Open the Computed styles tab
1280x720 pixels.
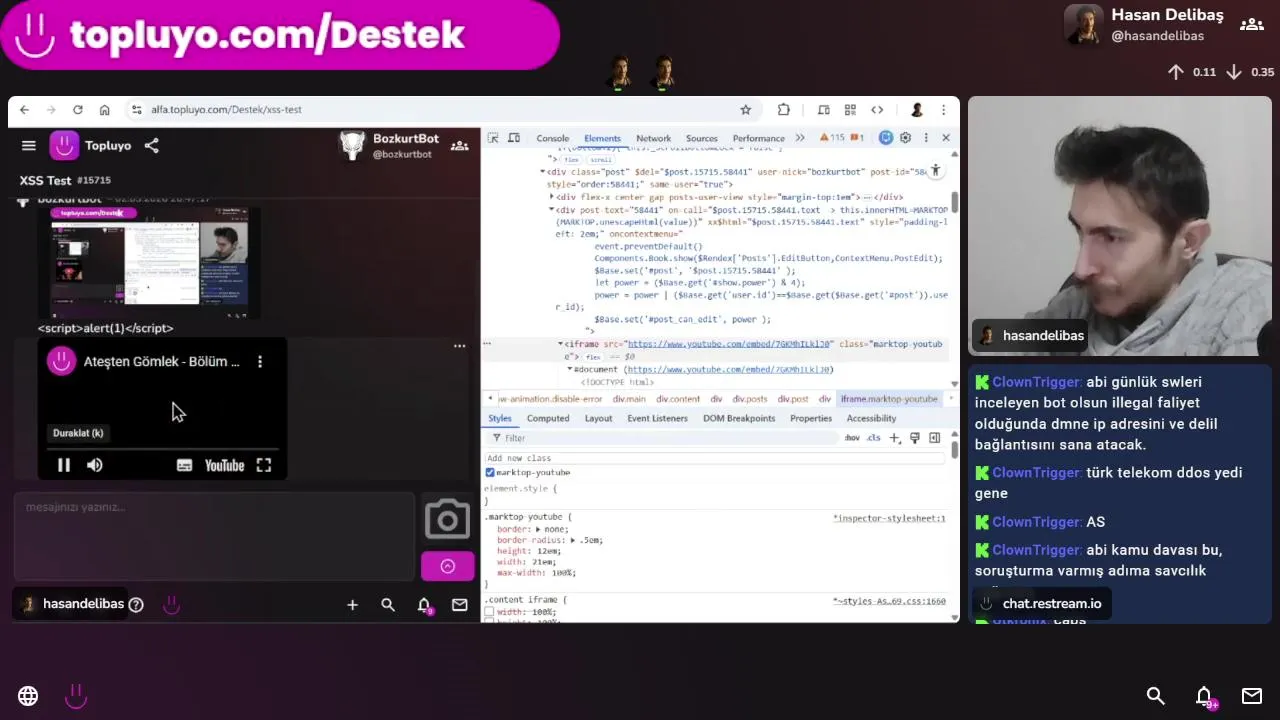[x=548, y=419]
